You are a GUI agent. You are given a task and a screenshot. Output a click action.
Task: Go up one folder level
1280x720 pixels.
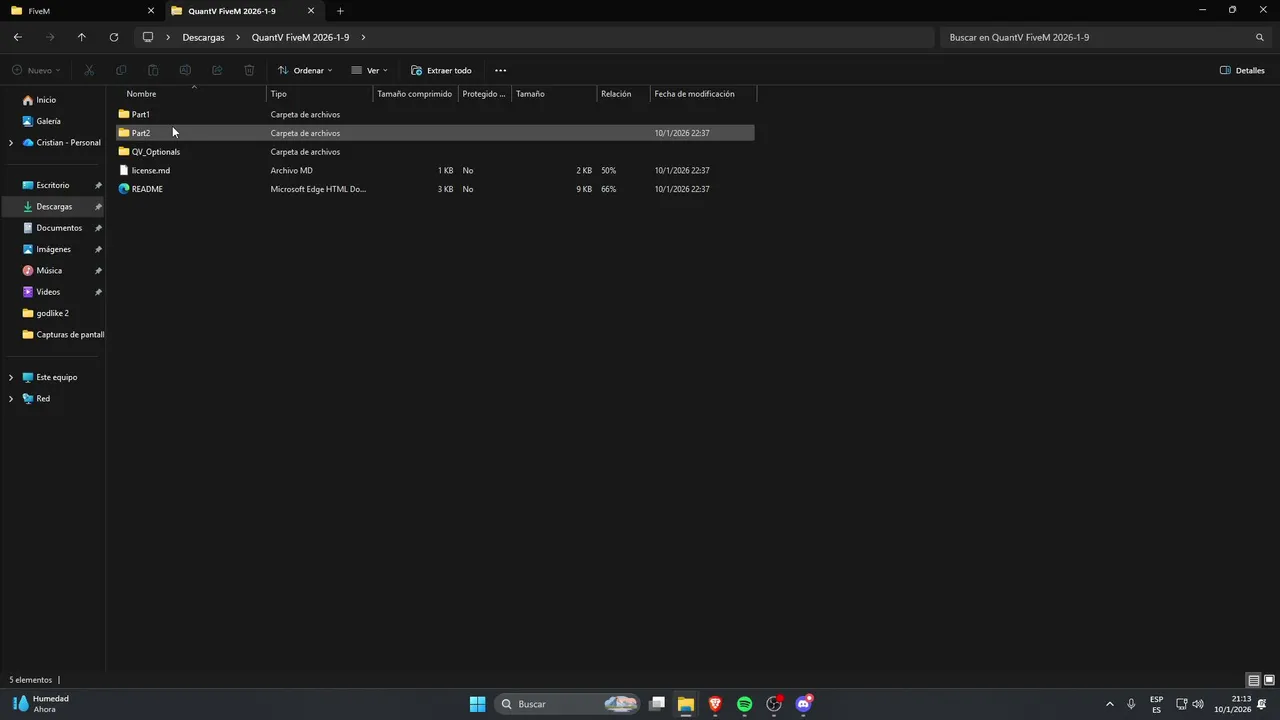click(x=82, y=37)
